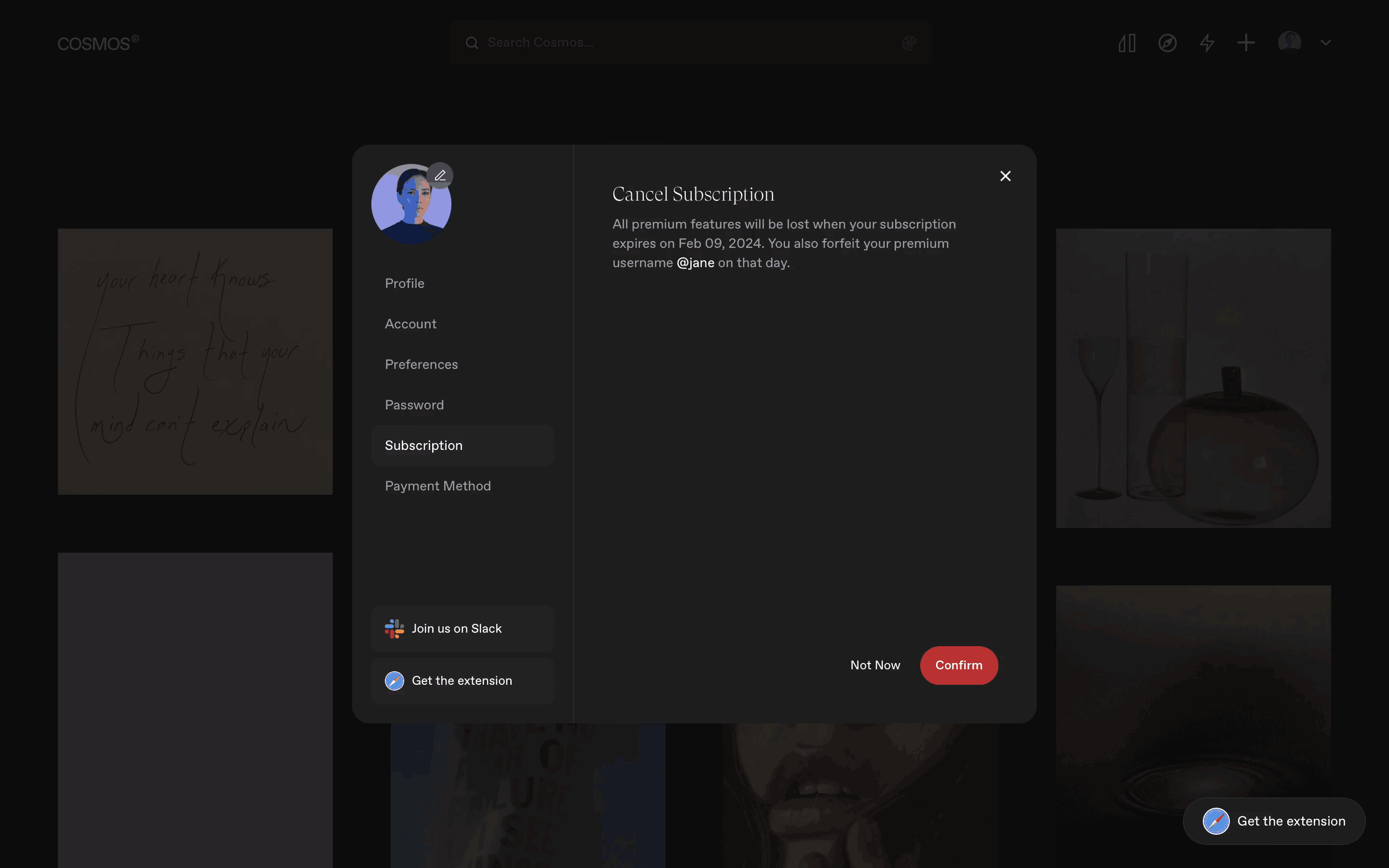Viewport: 1389px width, 868px height.
Task: Click the pencil edit avatar icon
Action: point(440,176)
